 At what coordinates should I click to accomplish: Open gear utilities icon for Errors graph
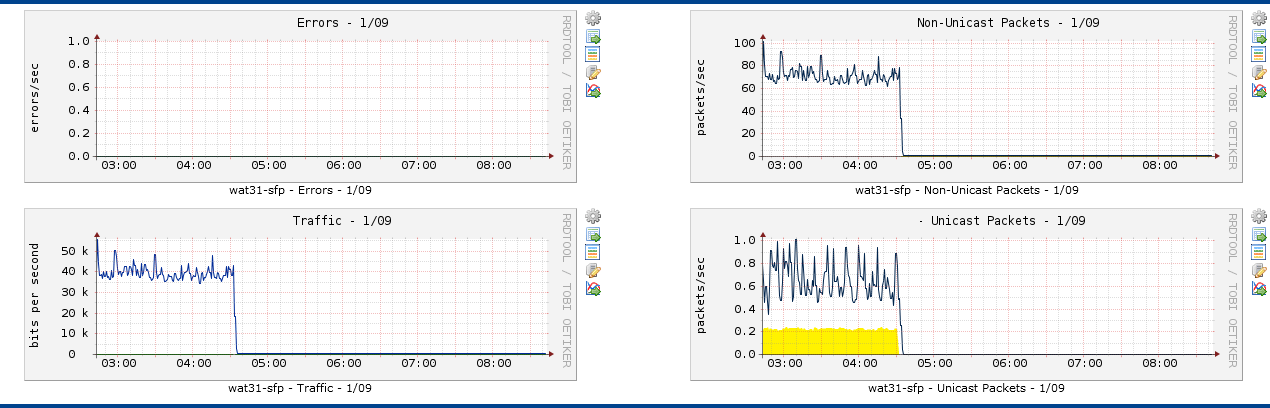tap(593, 18)
